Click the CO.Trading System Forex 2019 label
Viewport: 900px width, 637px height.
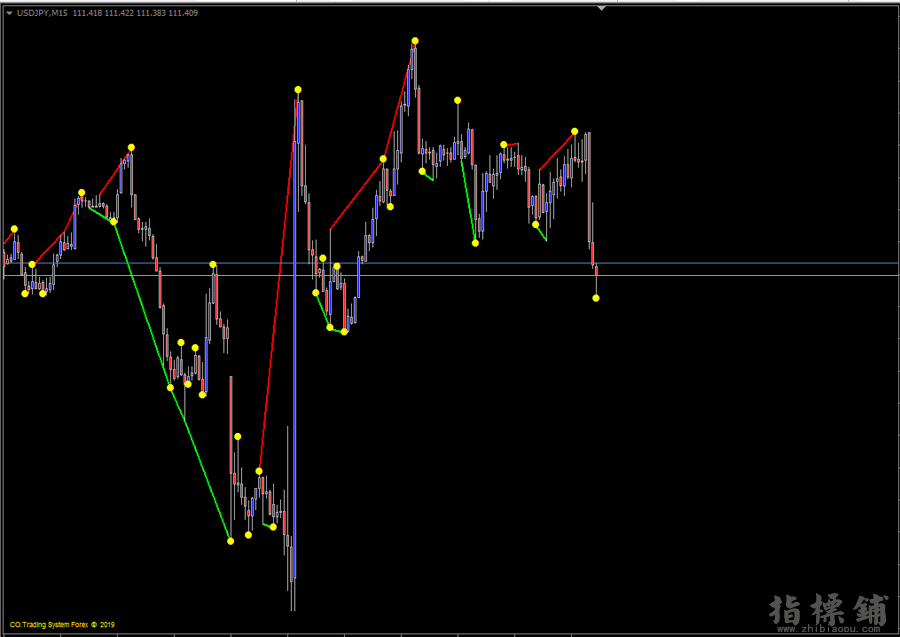62,624
